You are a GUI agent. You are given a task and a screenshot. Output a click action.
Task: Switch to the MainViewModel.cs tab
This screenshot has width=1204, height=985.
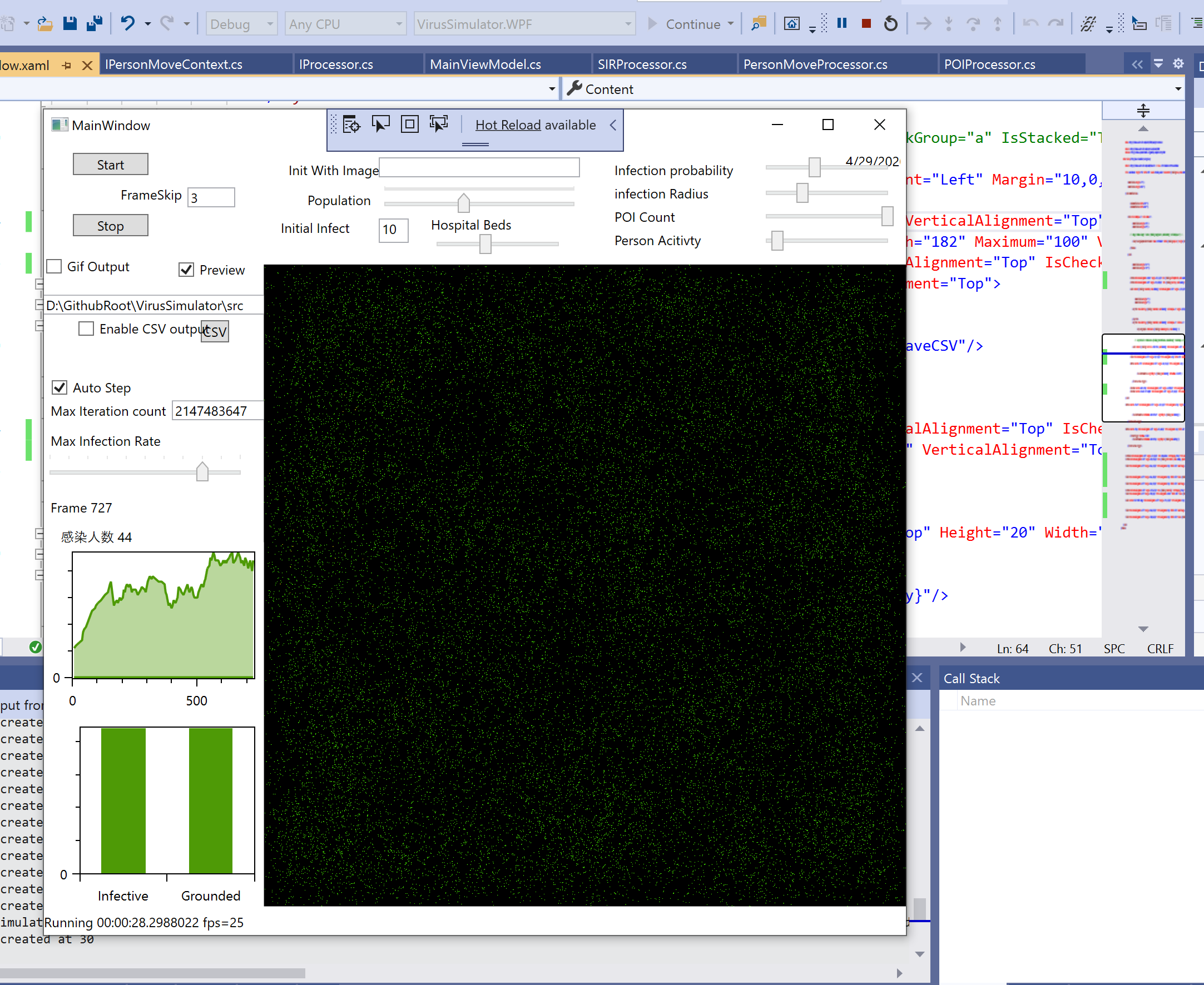[485, 64]
